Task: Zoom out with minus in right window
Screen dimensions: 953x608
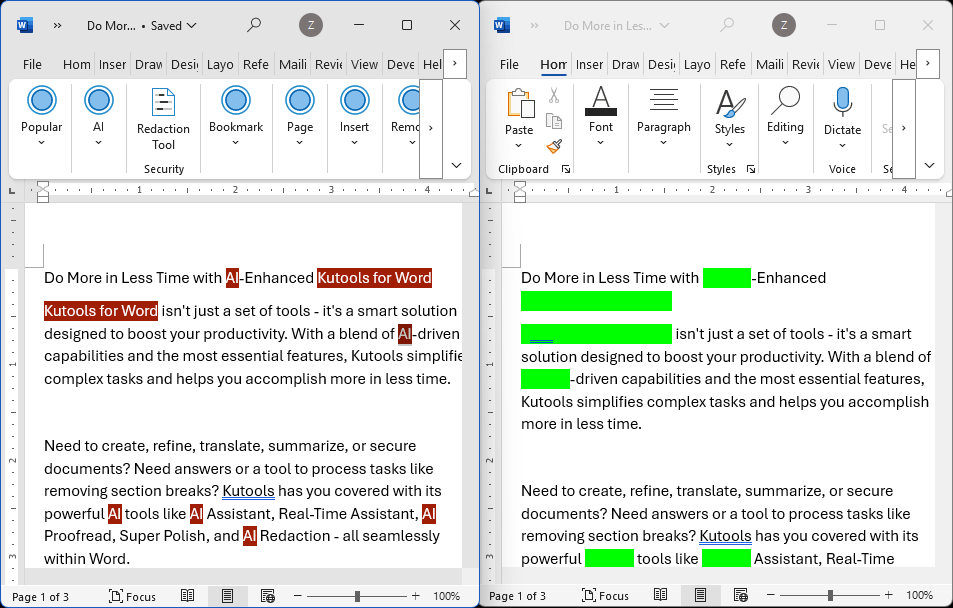Action: pyautogui.click(x=771, y=596)
